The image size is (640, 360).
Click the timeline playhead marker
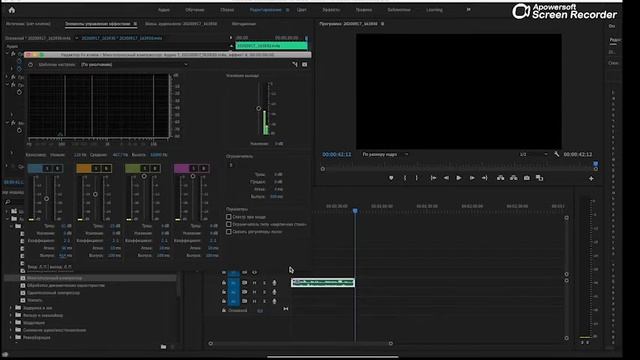(x=355, y=211)
